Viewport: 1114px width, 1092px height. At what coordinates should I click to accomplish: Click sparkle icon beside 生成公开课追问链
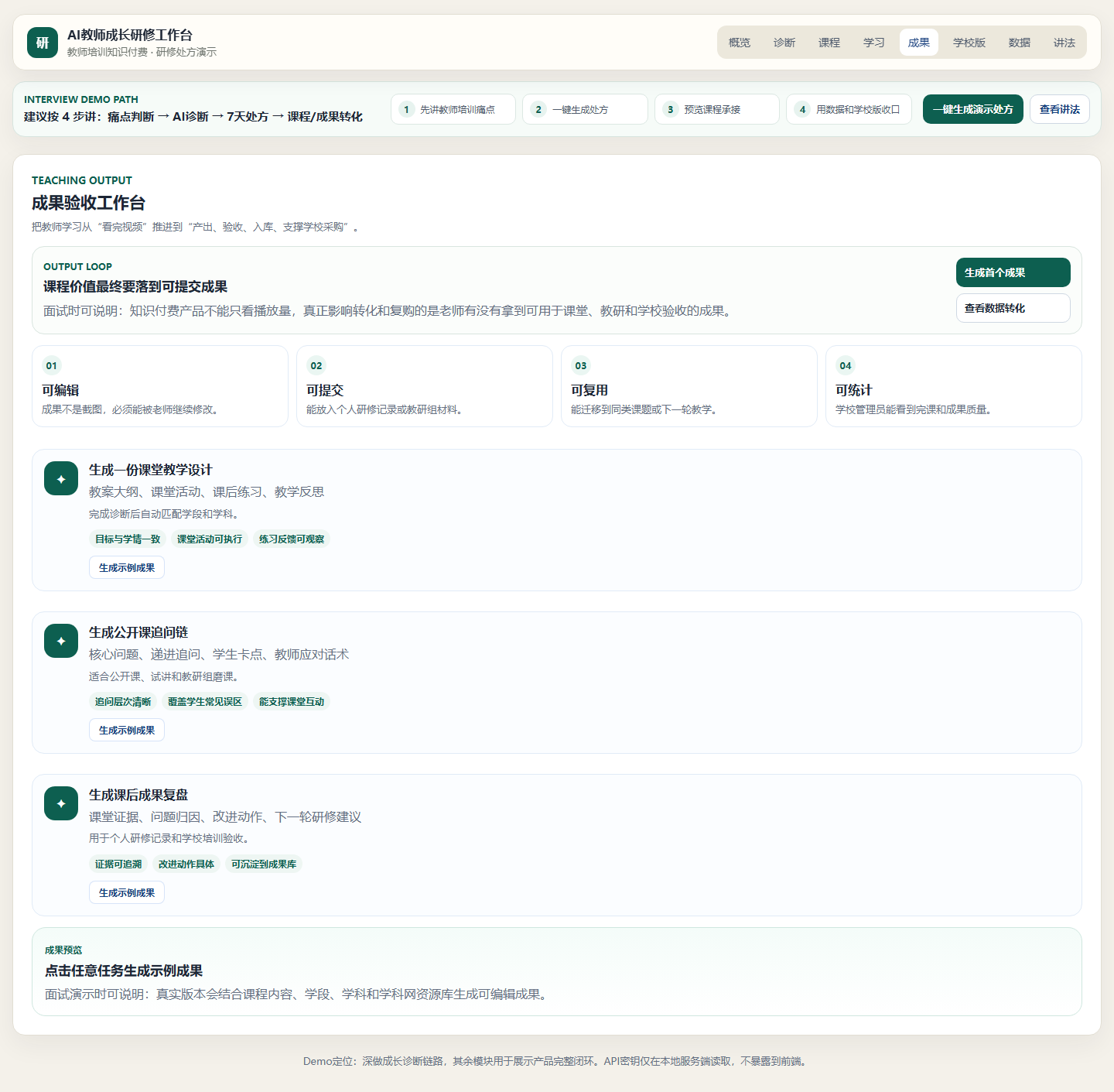point(61,641)
